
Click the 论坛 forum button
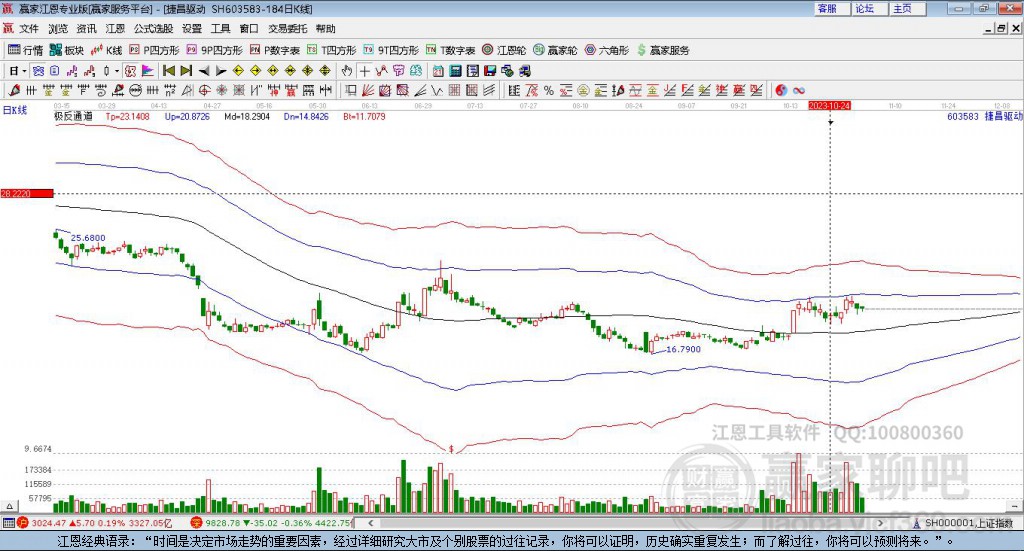(869, 8)
